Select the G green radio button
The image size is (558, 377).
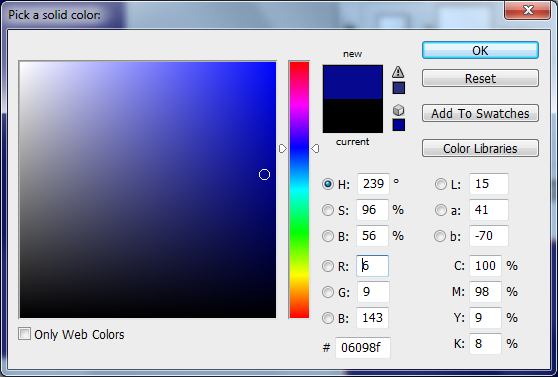327,292
